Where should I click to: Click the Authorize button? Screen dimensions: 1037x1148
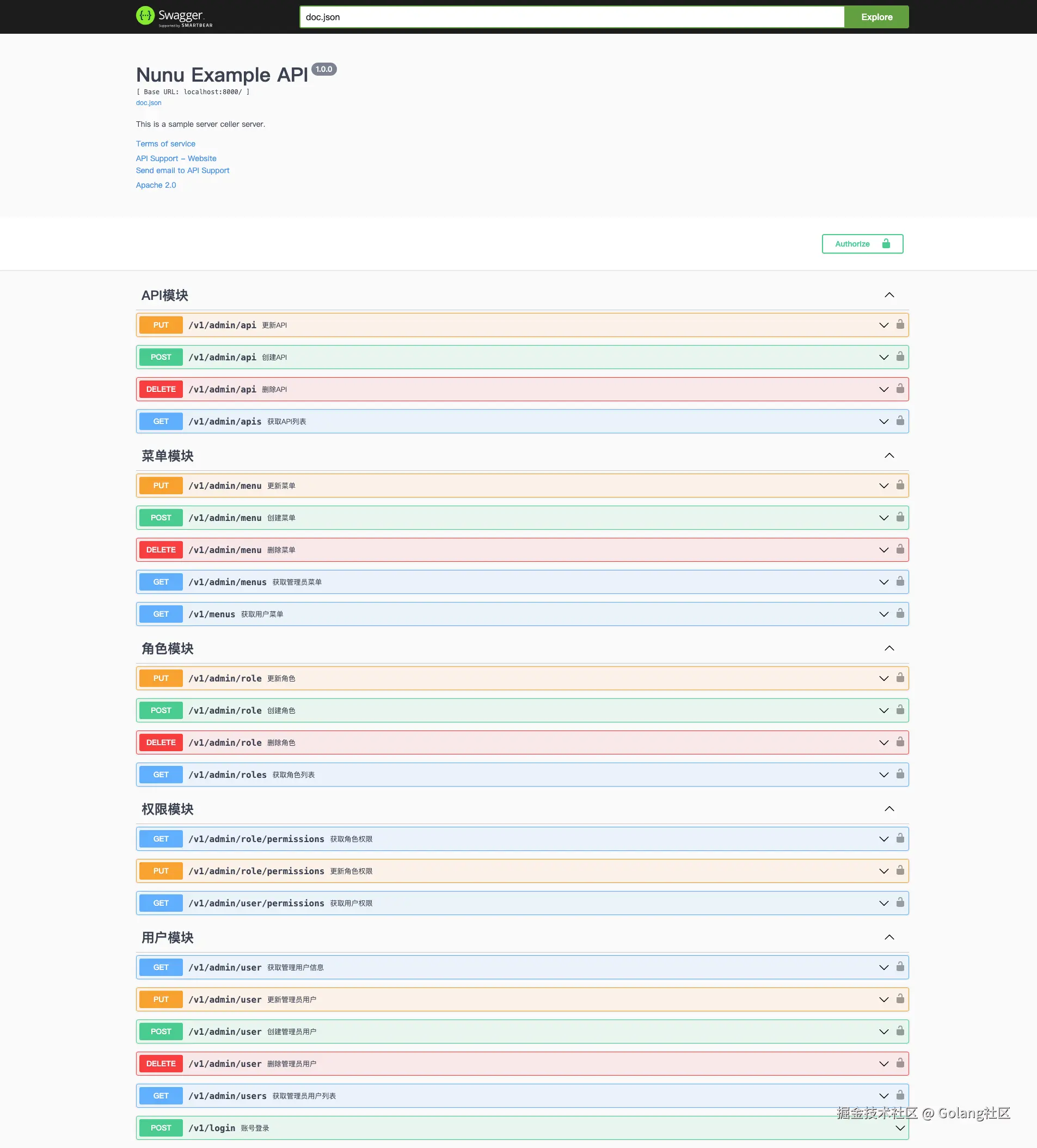[862, 244]
